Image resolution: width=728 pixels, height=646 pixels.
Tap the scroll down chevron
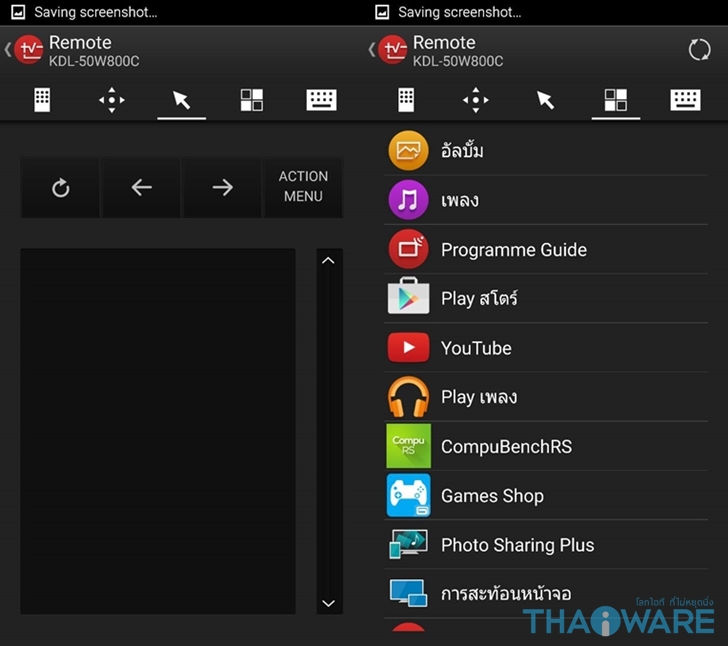328,603
